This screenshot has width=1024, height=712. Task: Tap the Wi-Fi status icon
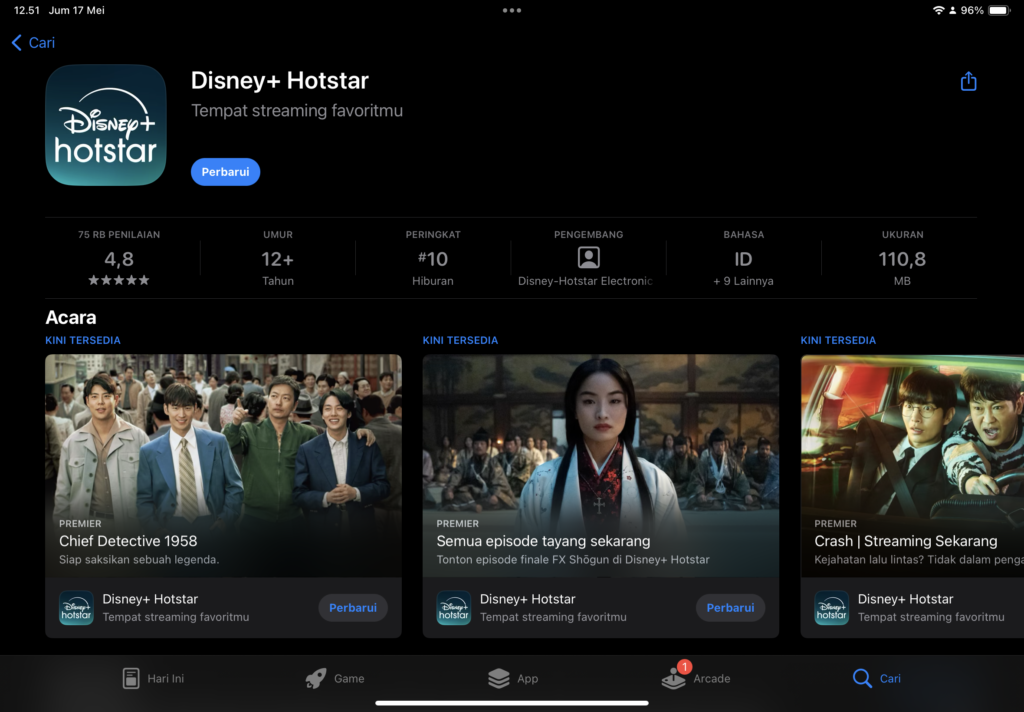point(938,10)
